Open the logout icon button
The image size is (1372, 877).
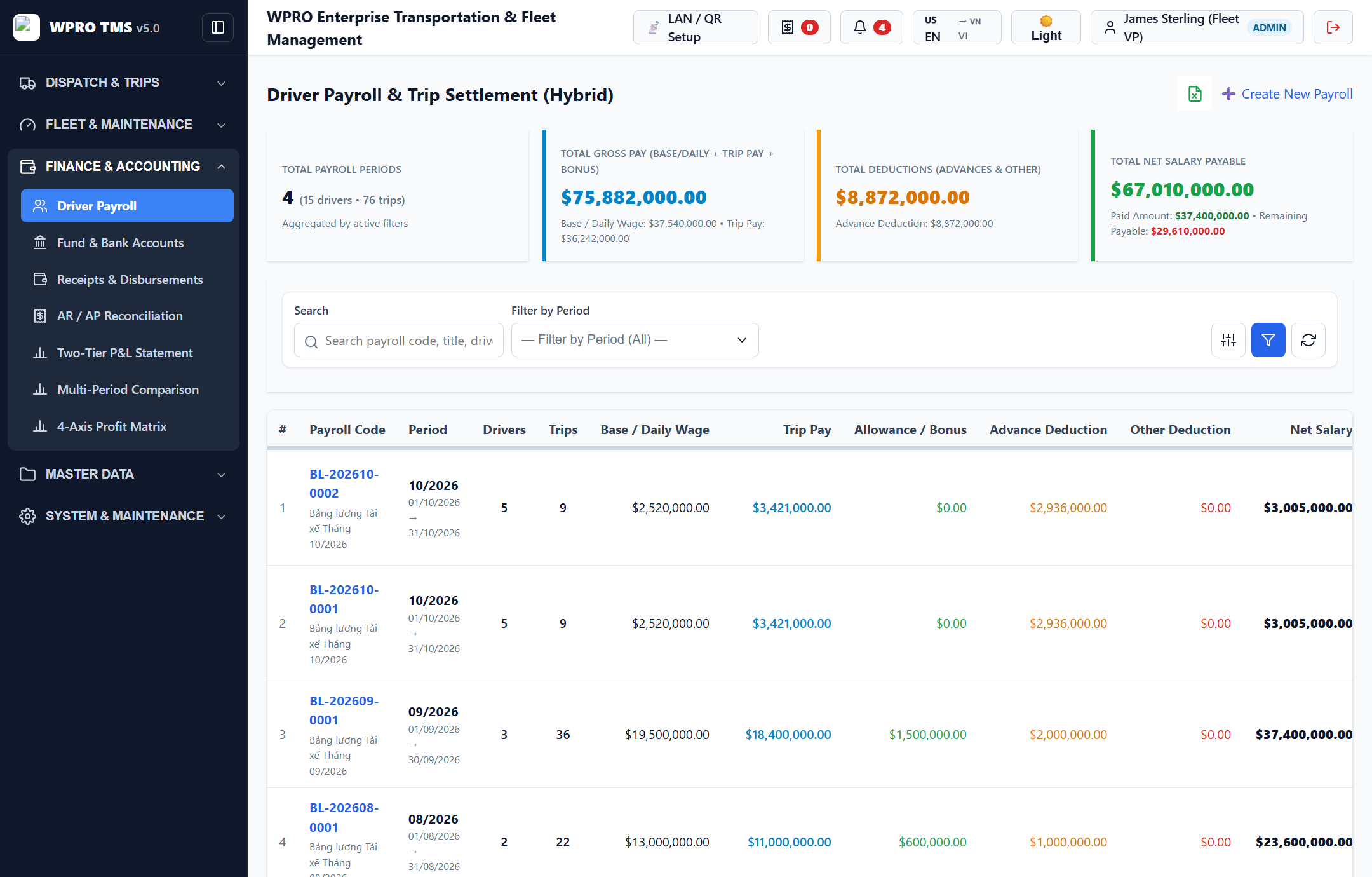click(x=1333, y=27)
